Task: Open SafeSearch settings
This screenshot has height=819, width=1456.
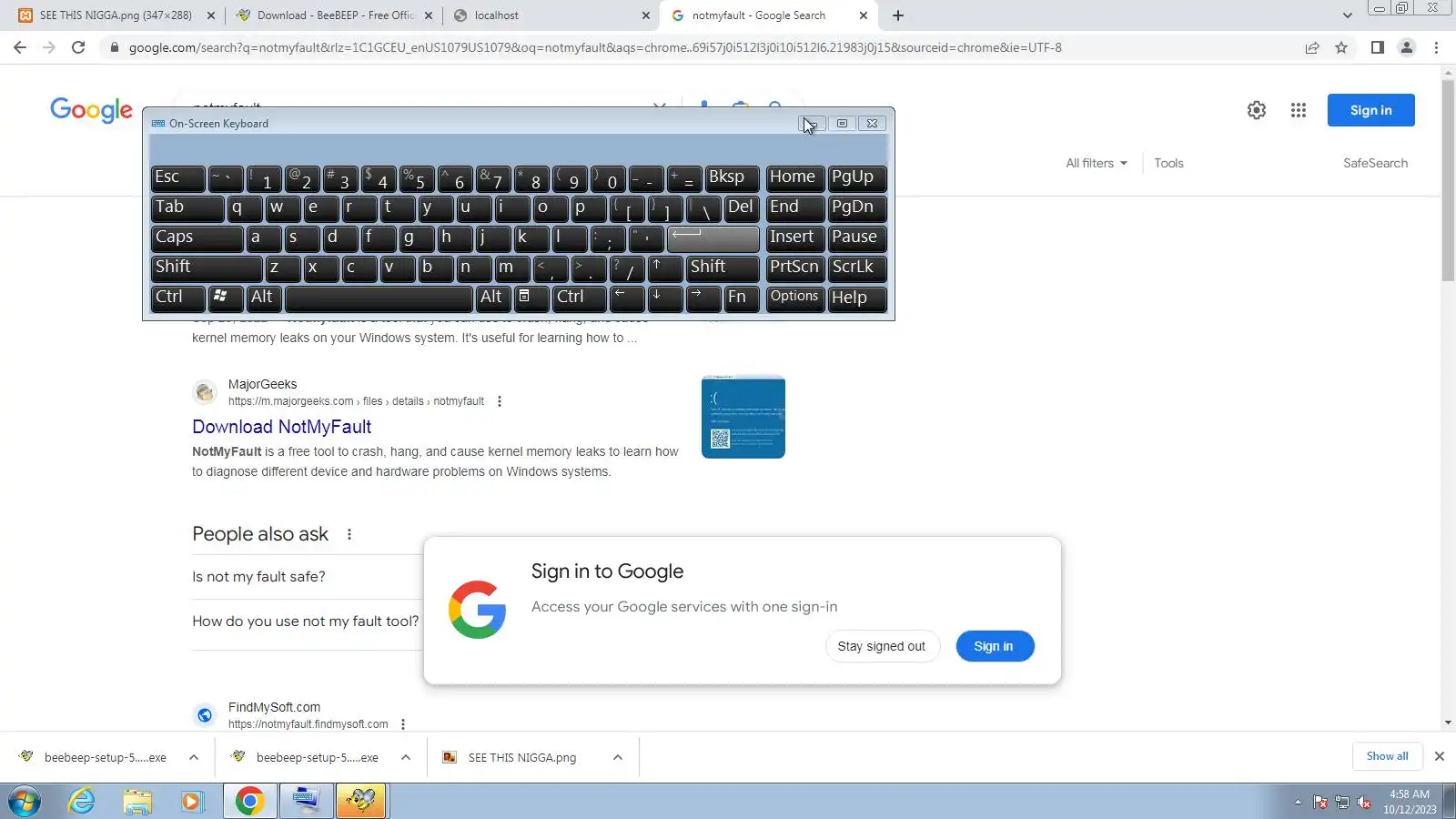Action: [x=1375, y=163]
